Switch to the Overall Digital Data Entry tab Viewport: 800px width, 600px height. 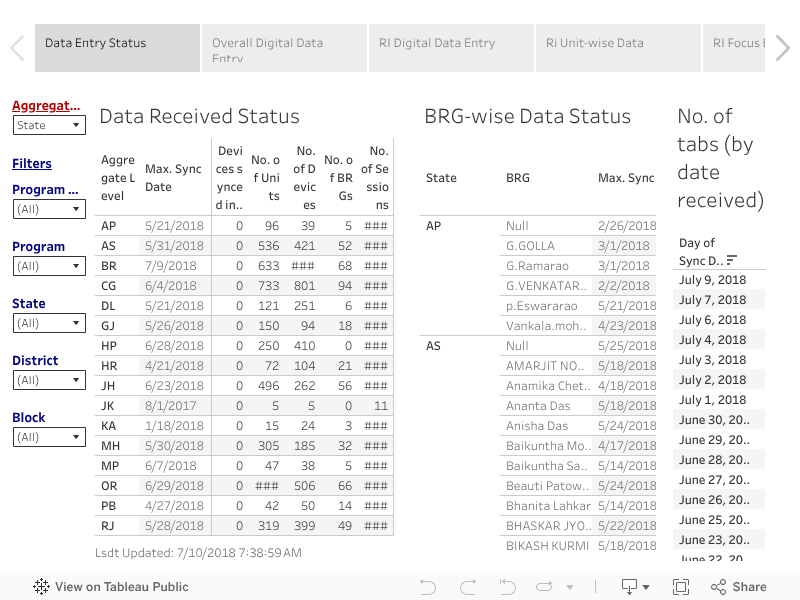point(284,48)
